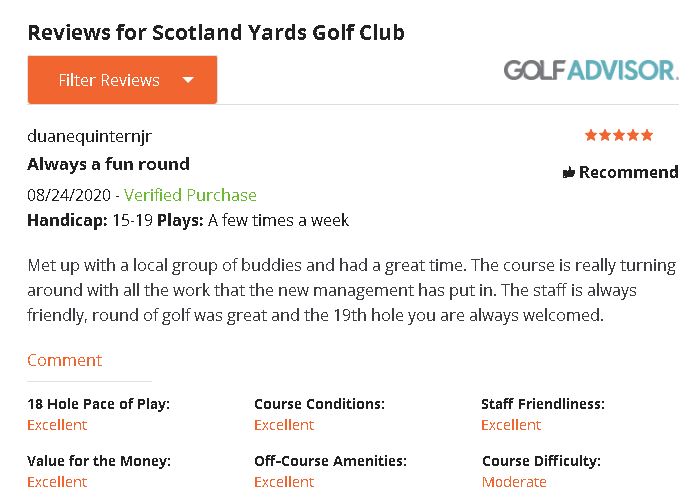The width and height of the screenshot is (697, 501).
Task: Click the Off-Course Amenities Excellent rating
Action: (284, 482)
